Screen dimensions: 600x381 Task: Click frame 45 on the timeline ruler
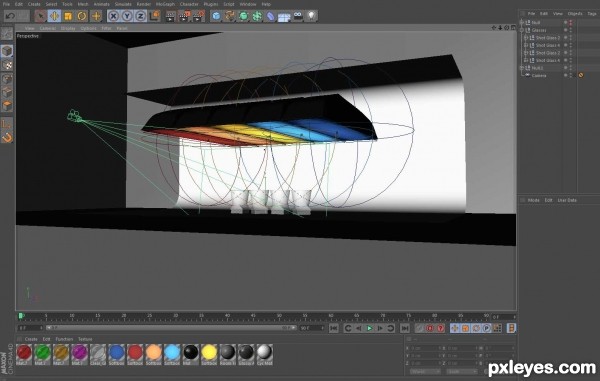253,316
